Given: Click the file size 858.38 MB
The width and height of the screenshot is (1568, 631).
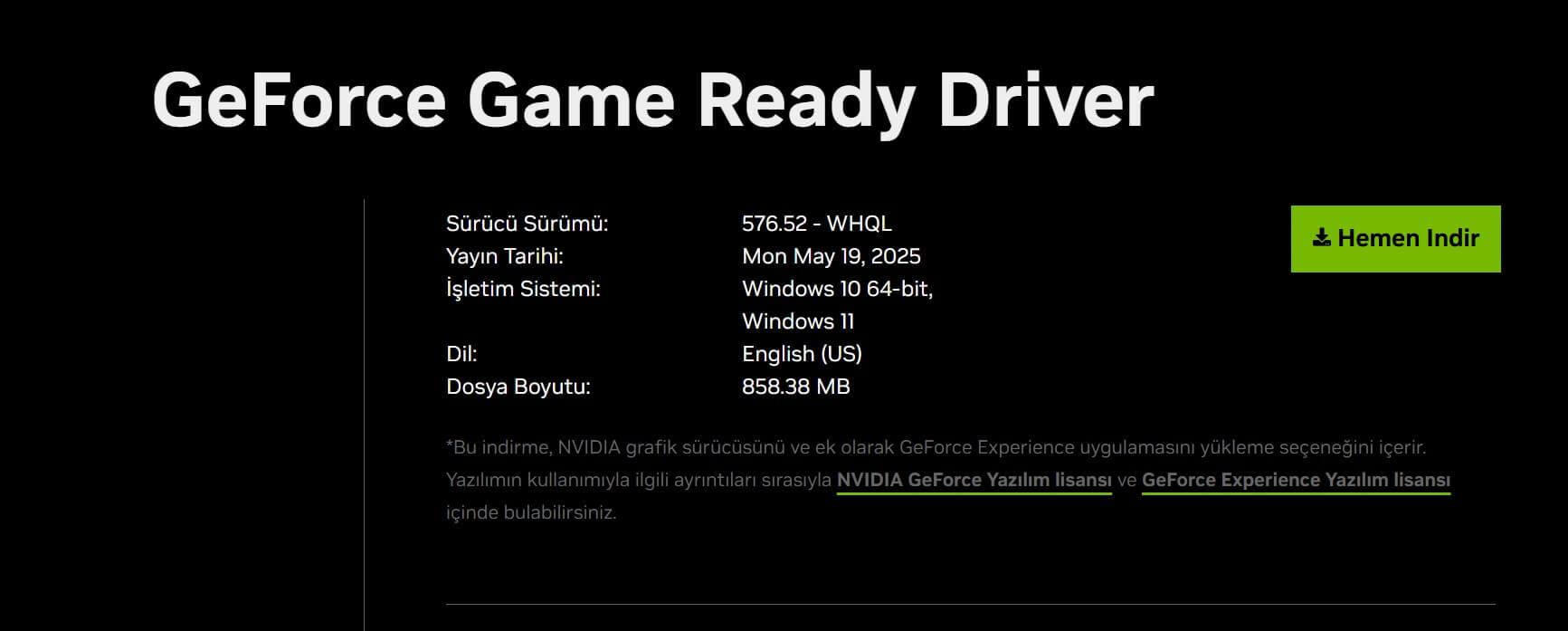Looking at the screenshot, I should tap(795, 387).
